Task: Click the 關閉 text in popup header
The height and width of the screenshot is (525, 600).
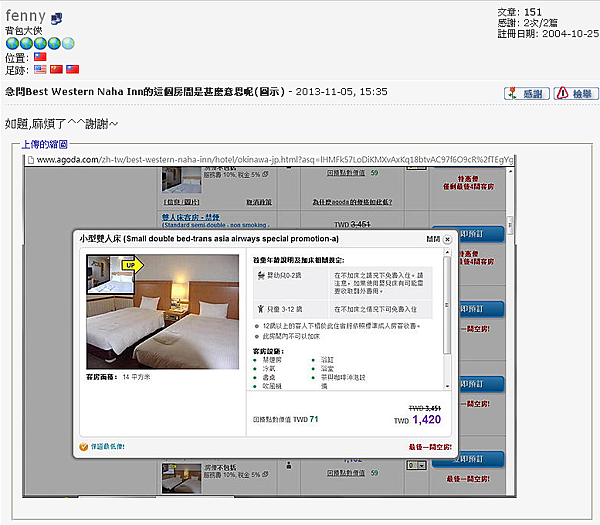Action: tap(433, 239)
